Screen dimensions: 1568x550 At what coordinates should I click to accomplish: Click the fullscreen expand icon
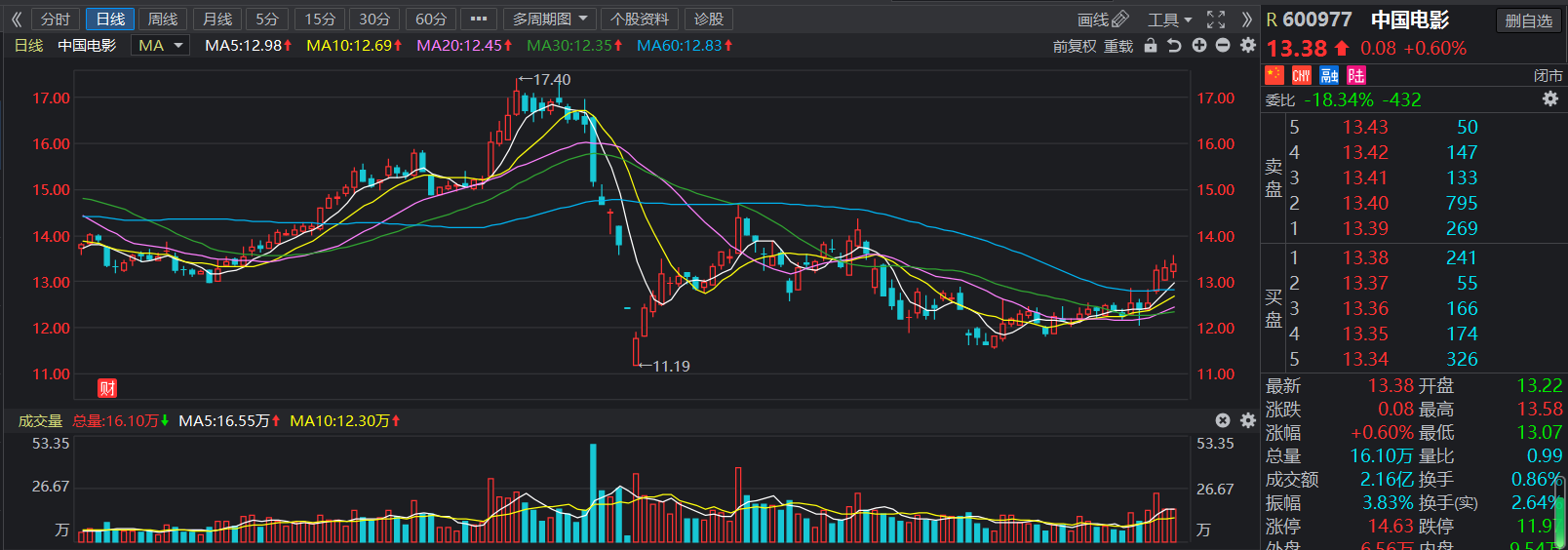tap(1216, 20)
